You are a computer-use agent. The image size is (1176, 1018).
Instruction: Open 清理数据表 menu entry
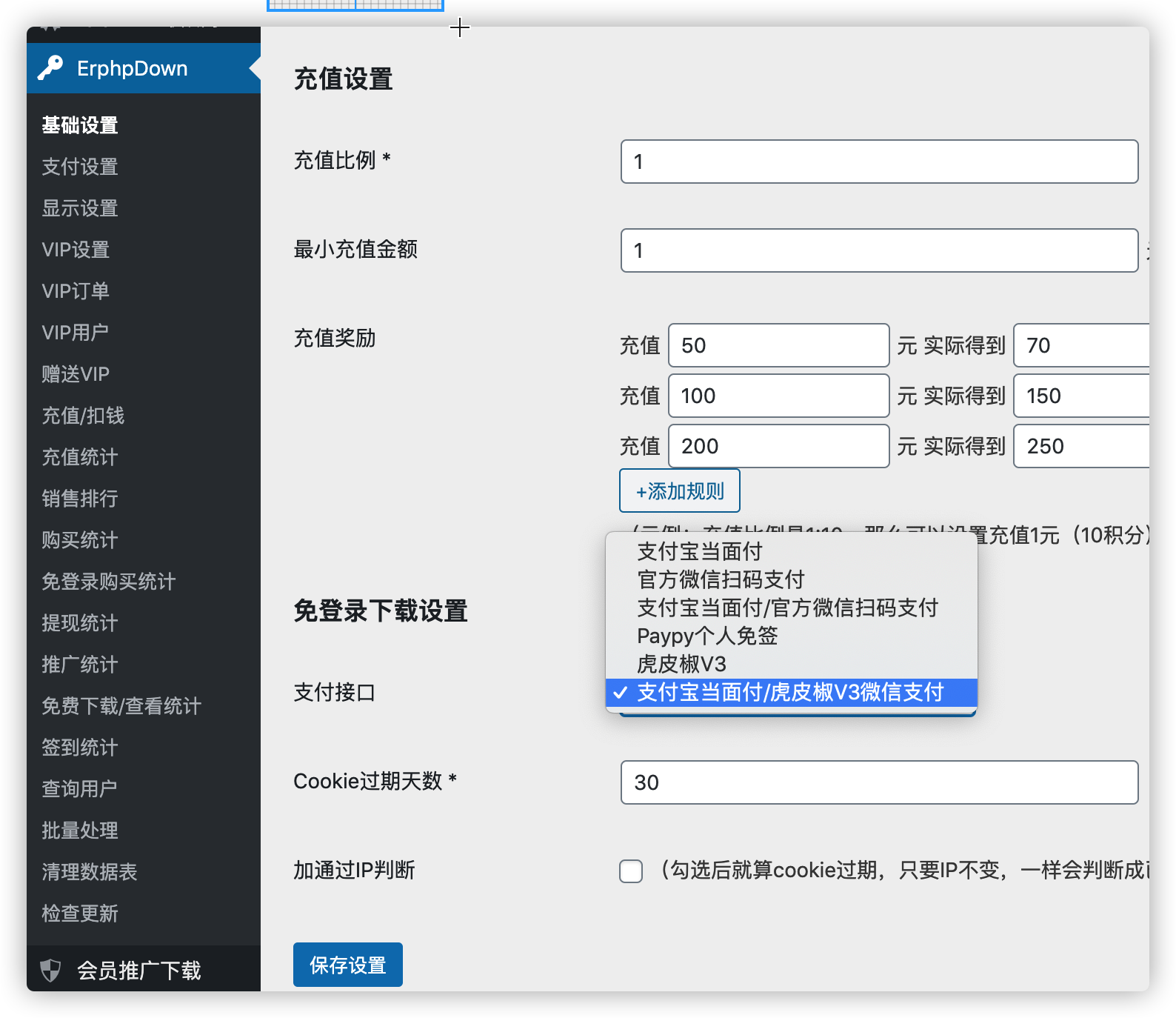point(90,872)
